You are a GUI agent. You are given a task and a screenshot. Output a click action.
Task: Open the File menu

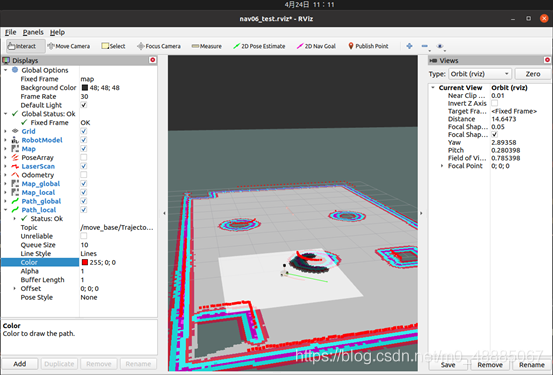pyautogui.click(x=11, y=32)
